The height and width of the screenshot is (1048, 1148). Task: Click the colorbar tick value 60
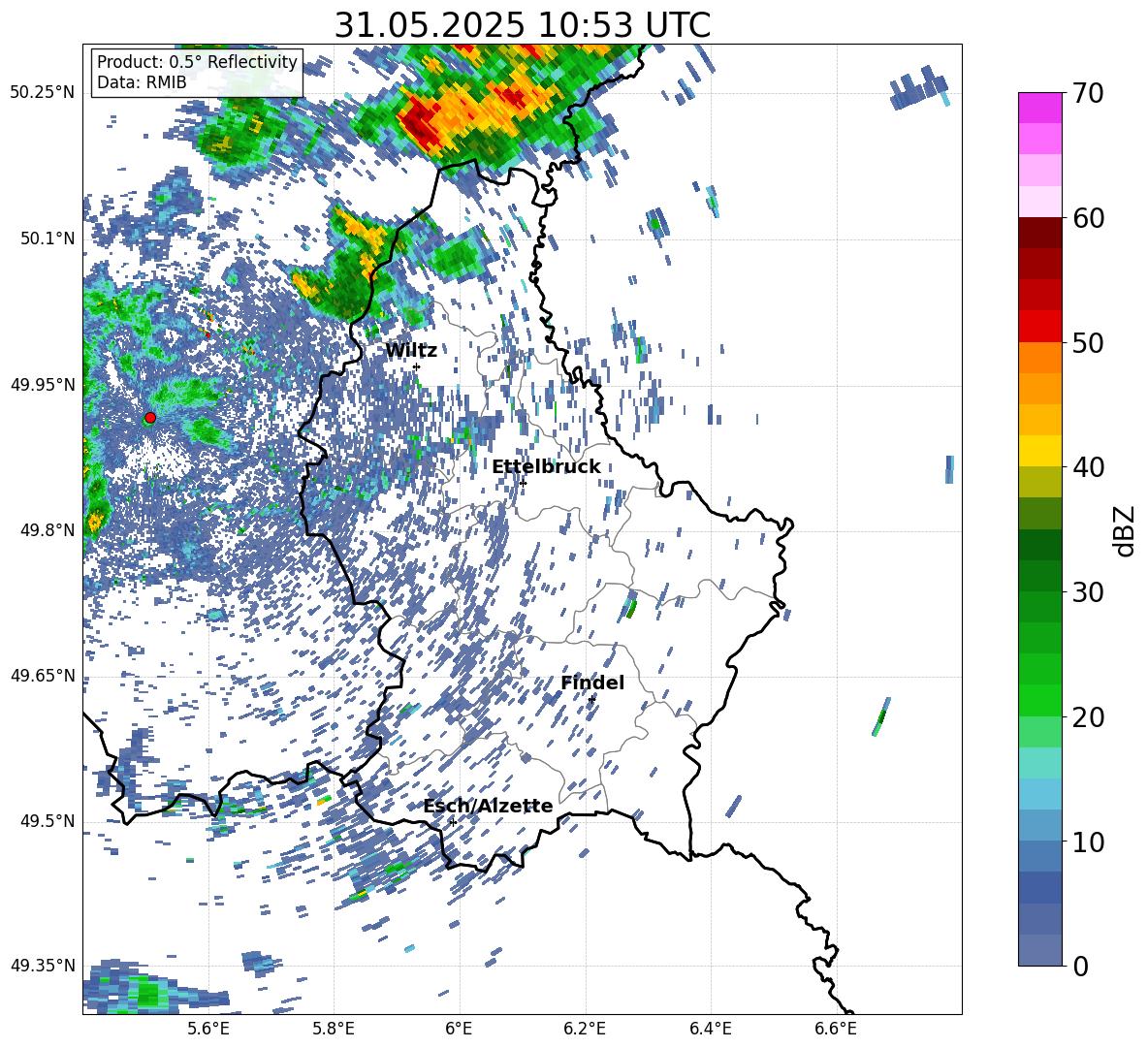click(x=1088, y=218)
